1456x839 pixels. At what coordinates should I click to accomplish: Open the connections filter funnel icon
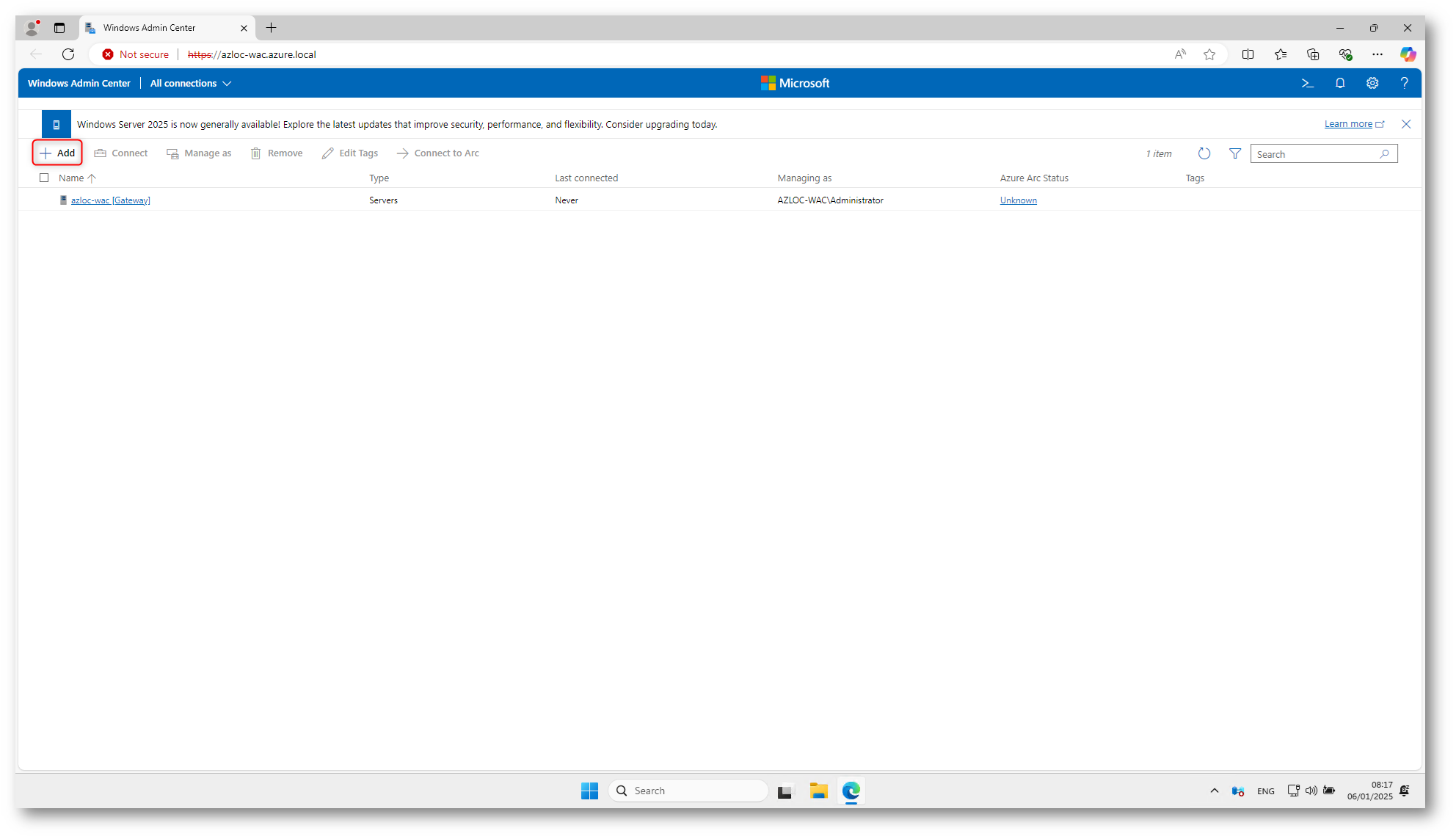[1235, 153]
